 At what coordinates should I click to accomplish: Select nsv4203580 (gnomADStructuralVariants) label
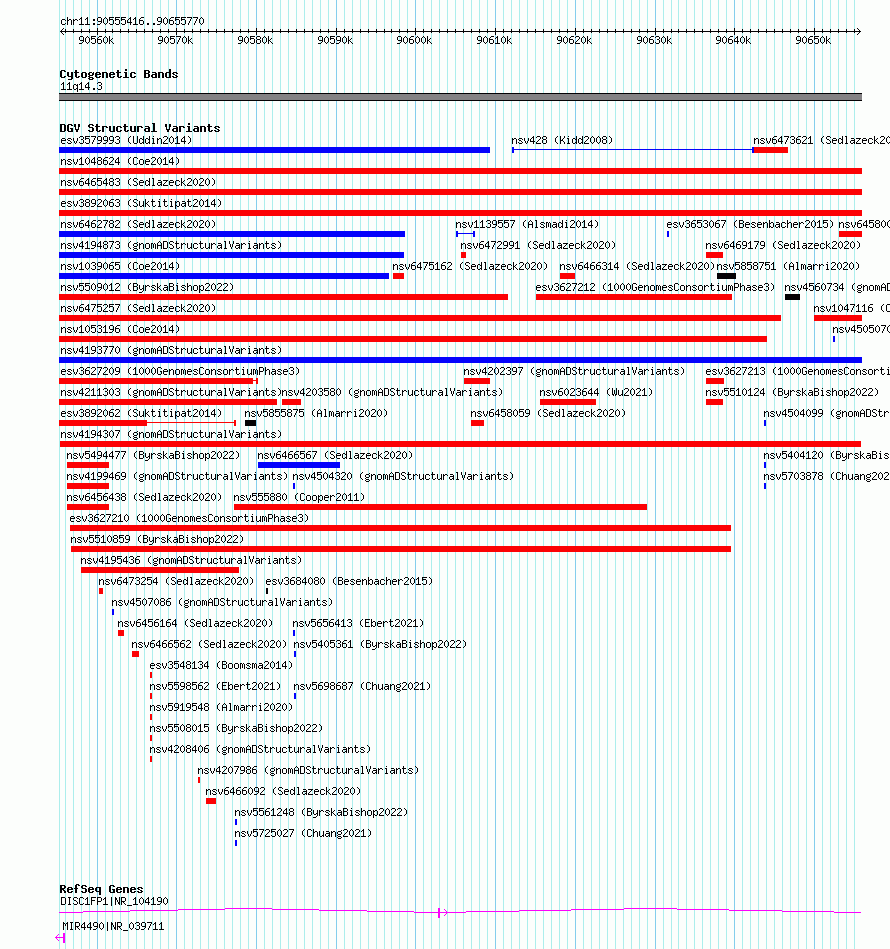(393, 392)
